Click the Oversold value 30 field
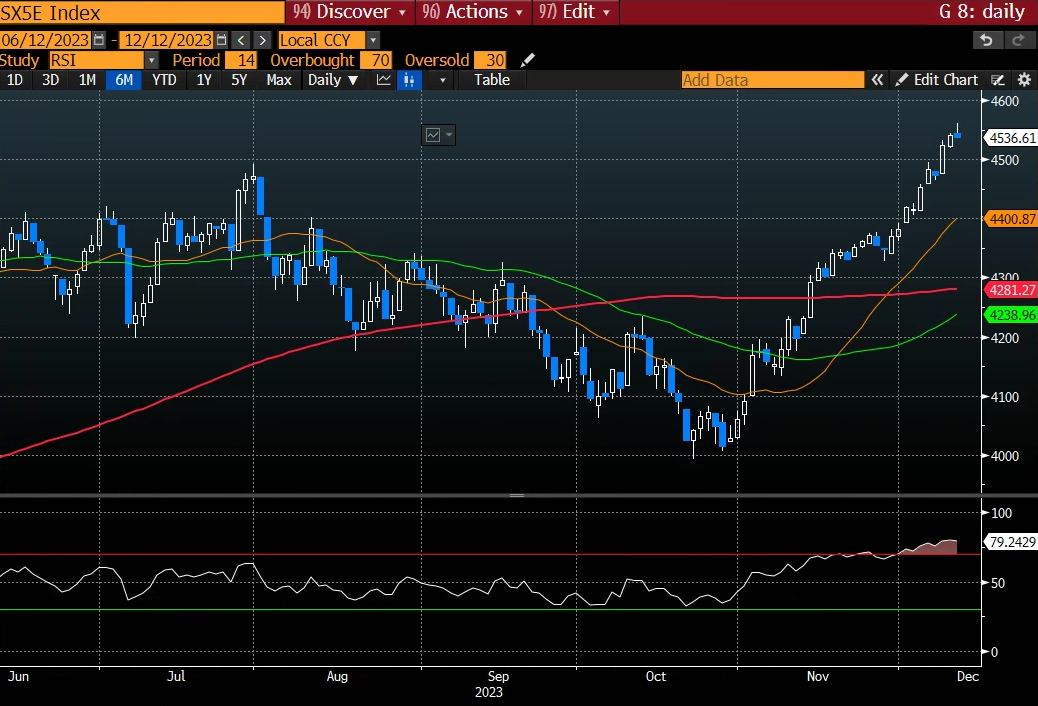Viewport: 1038px width, 706px height. (x=491, y=60)
